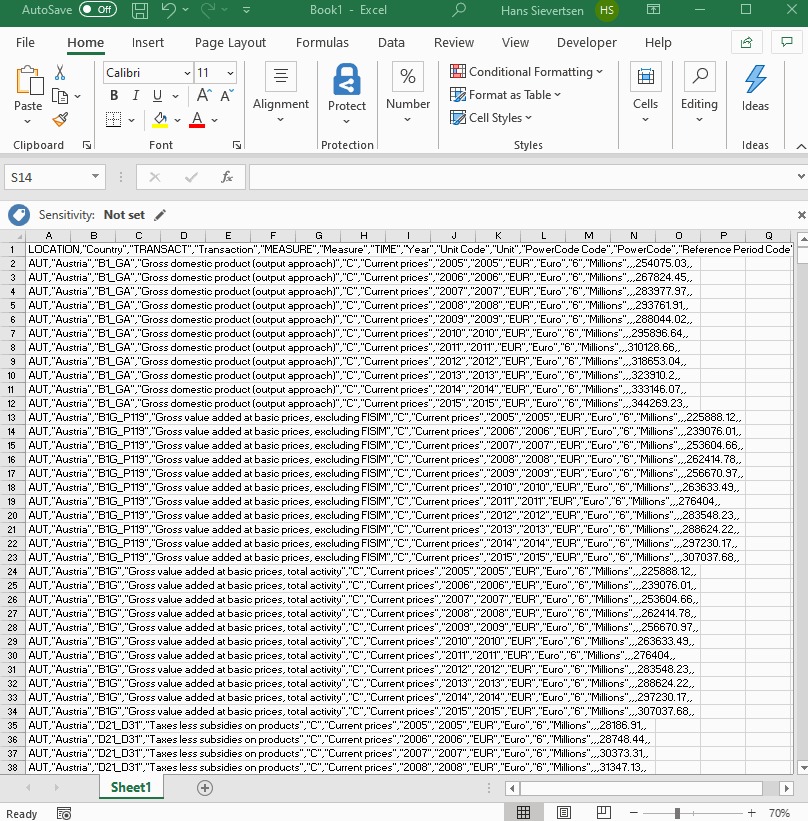Edit sensitivity label with pencil icon

coord(160,215)
